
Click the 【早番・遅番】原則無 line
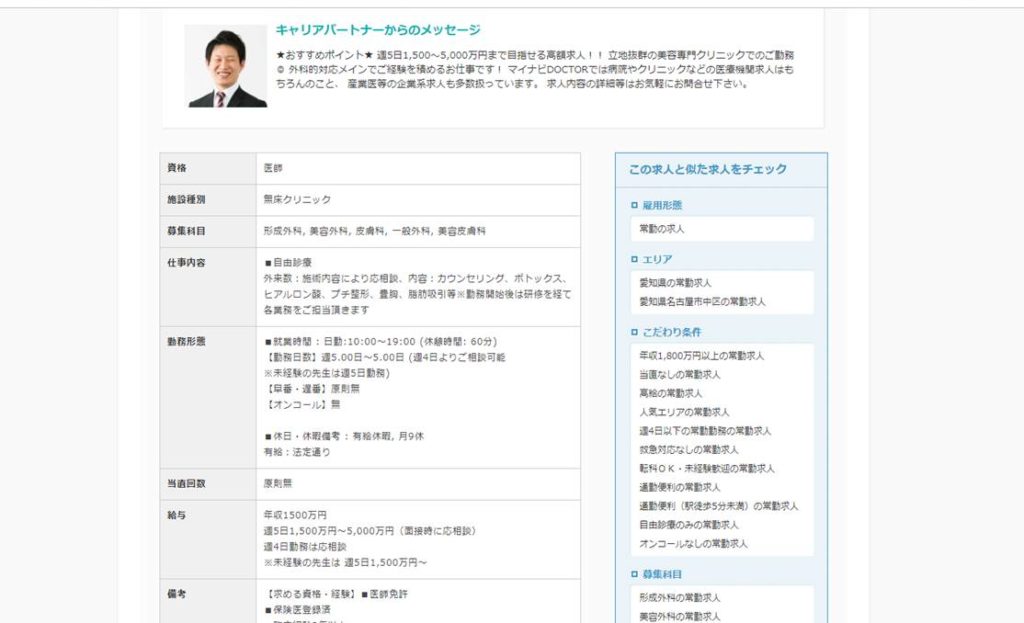312,389
